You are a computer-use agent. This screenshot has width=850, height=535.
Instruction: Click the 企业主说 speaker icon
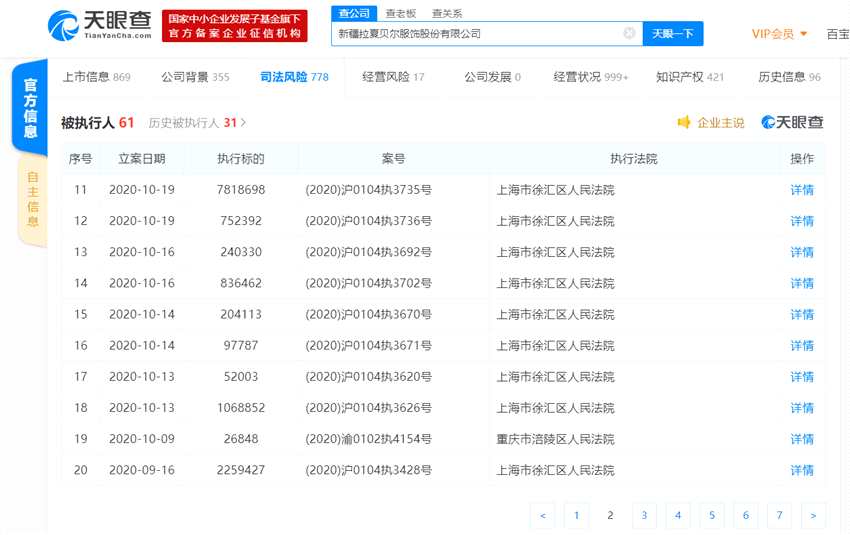[684, 122]
